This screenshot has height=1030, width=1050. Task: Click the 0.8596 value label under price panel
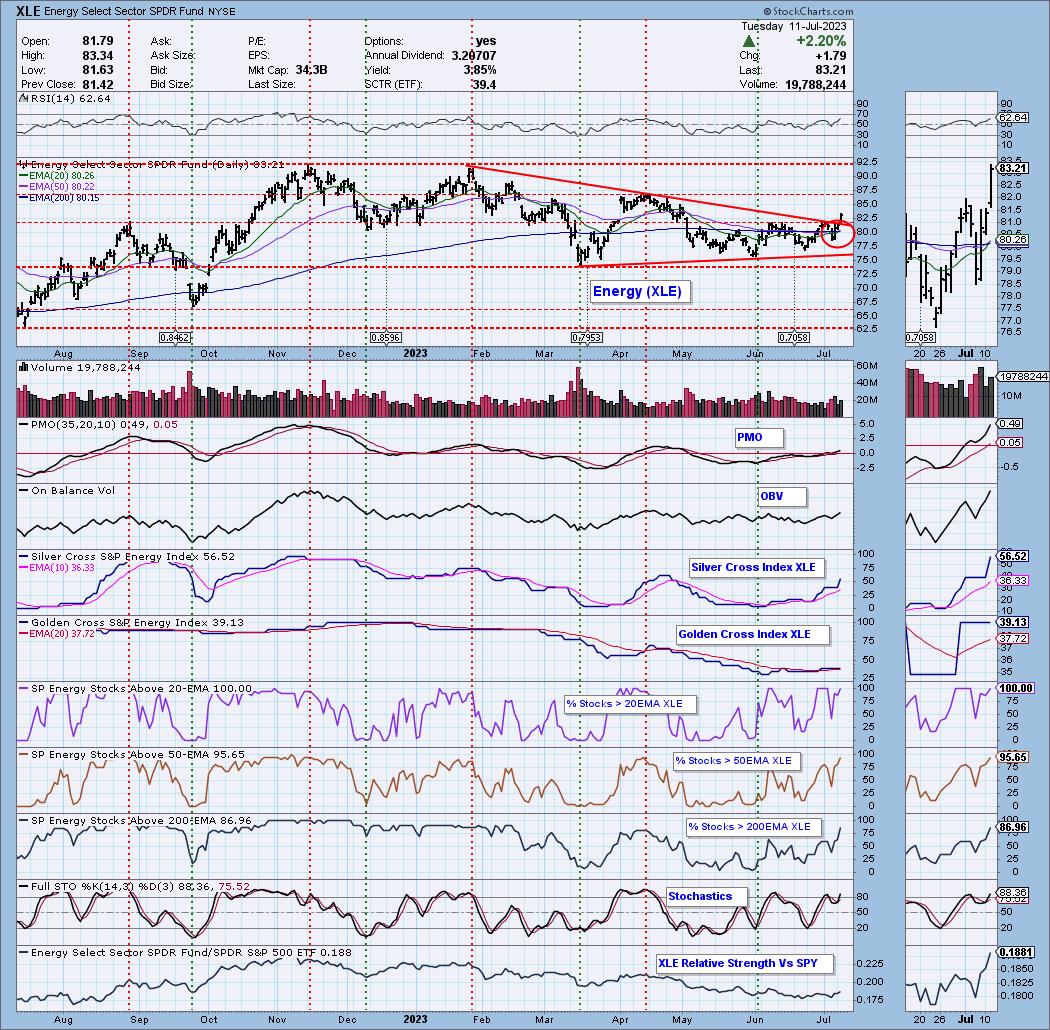coord(386,338)
